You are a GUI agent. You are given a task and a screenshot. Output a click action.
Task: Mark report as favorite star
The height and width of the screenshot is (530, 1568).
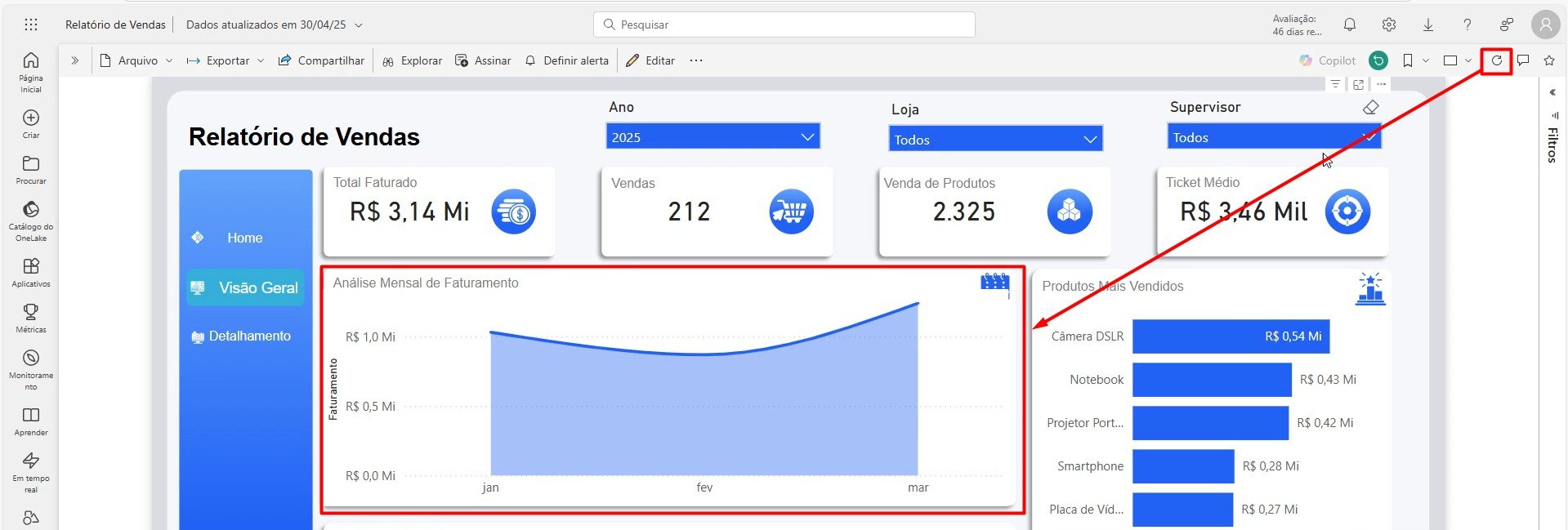[1549, 60]
